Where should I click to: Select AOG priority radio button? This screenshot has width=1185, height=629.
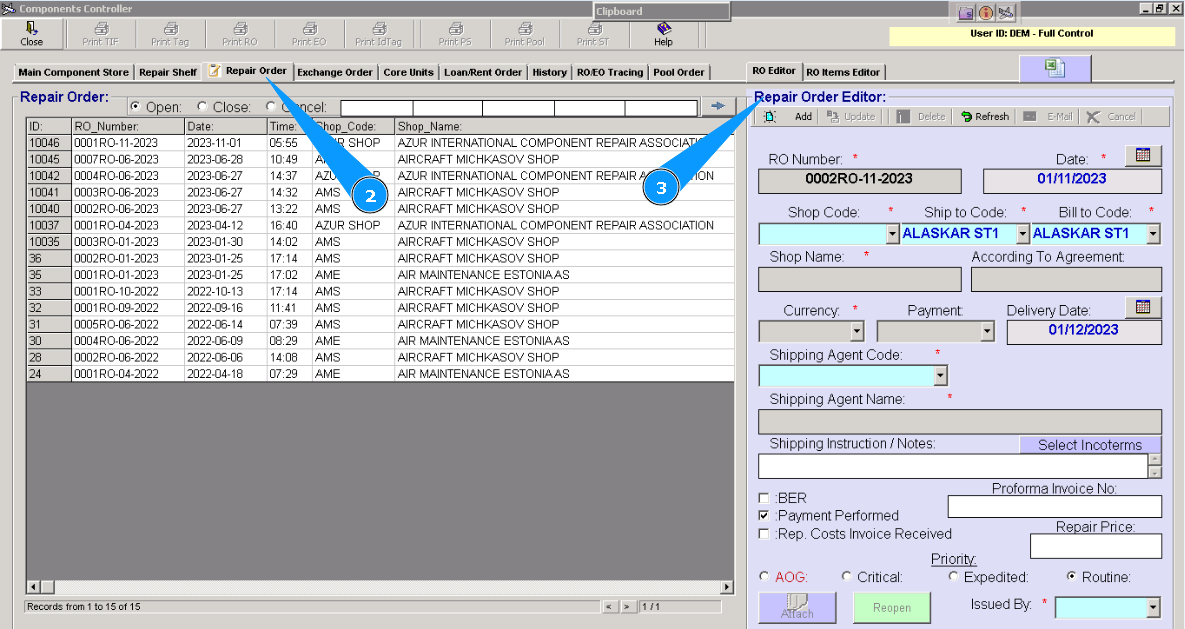point(765,576)
